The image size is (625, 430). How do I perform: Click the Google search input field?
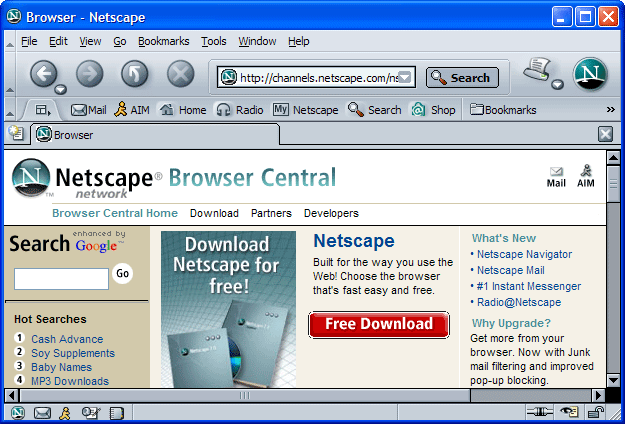pyautogui.click(x=61, y=279)
